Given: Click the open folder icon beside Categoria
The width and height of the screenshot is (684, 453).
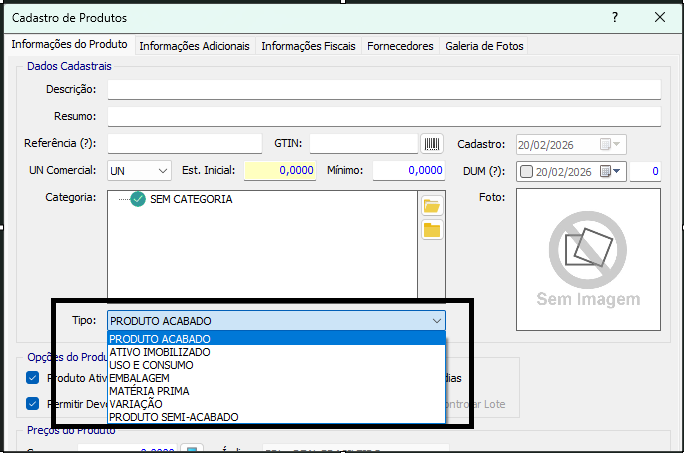Looking at the screenshot, I should (432, 206).
